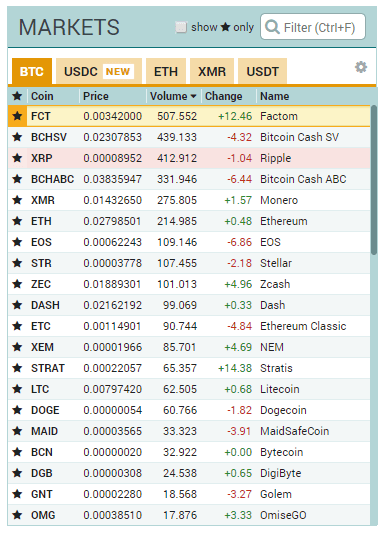Image resolution: width=386 pixels, height=534 pixels.
Task: Click the FCT price 0.00342000
Action: point(112,116)
